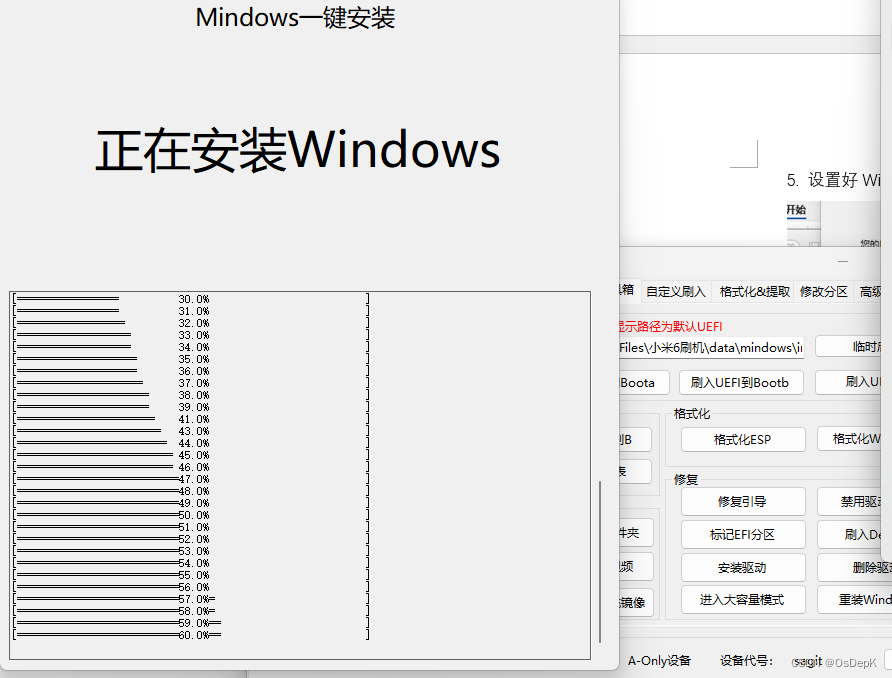
Task: Click the 刷入UEFI到Bootb button
Action: (x=741, y=383)
